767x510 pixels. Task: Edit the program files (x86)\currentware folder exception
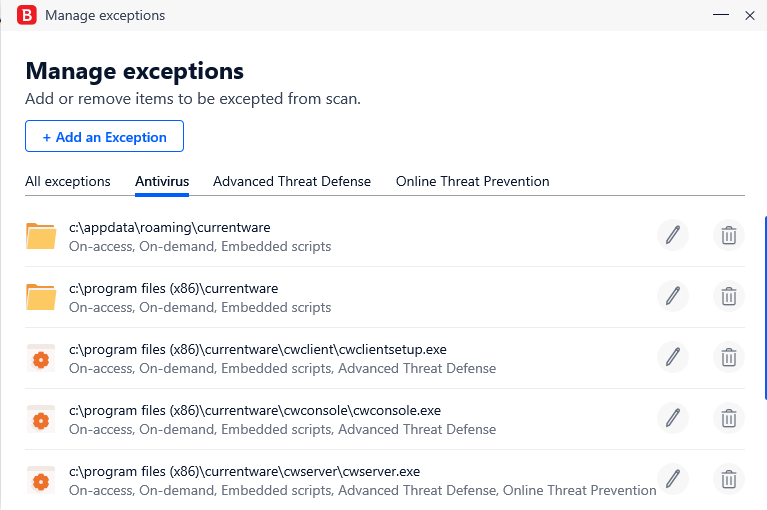pyautogui.click(x=673, y=296)
